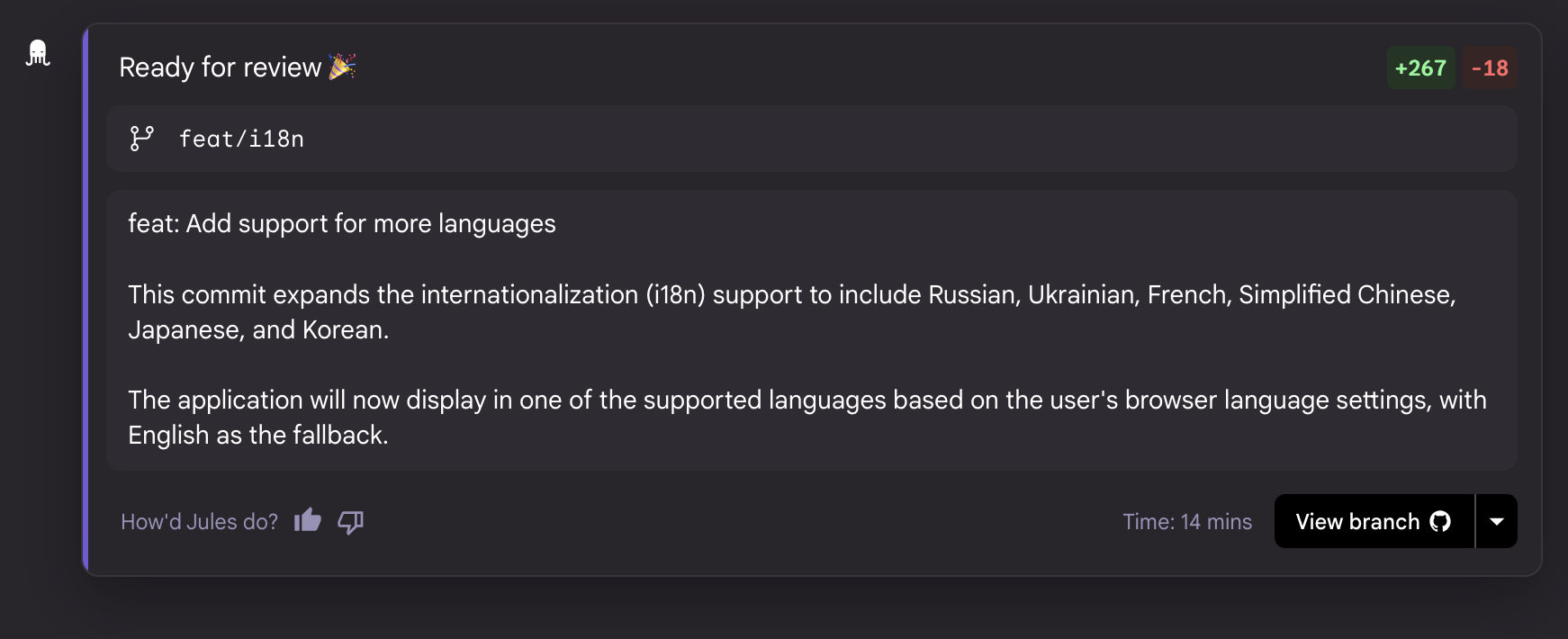
Task: Click the thumbs up next to How'd Jules do?
Action: pos(307,521)
